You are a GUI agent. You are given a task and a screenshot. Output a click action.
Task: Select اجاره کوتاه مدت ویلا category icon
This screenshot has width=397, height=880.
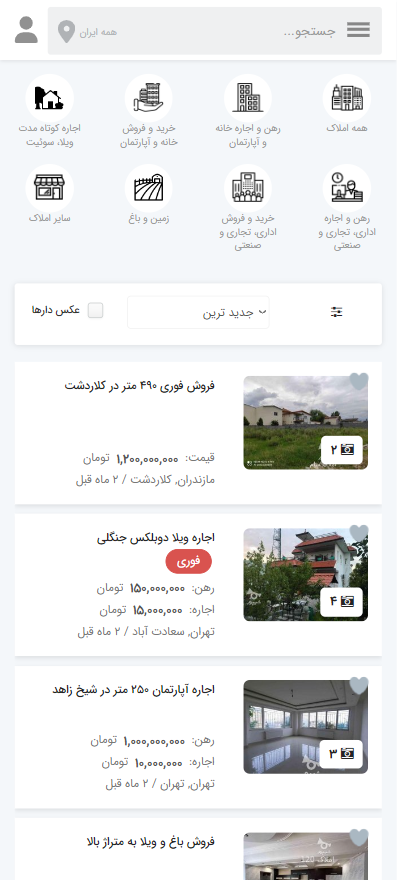coord(49,98)
